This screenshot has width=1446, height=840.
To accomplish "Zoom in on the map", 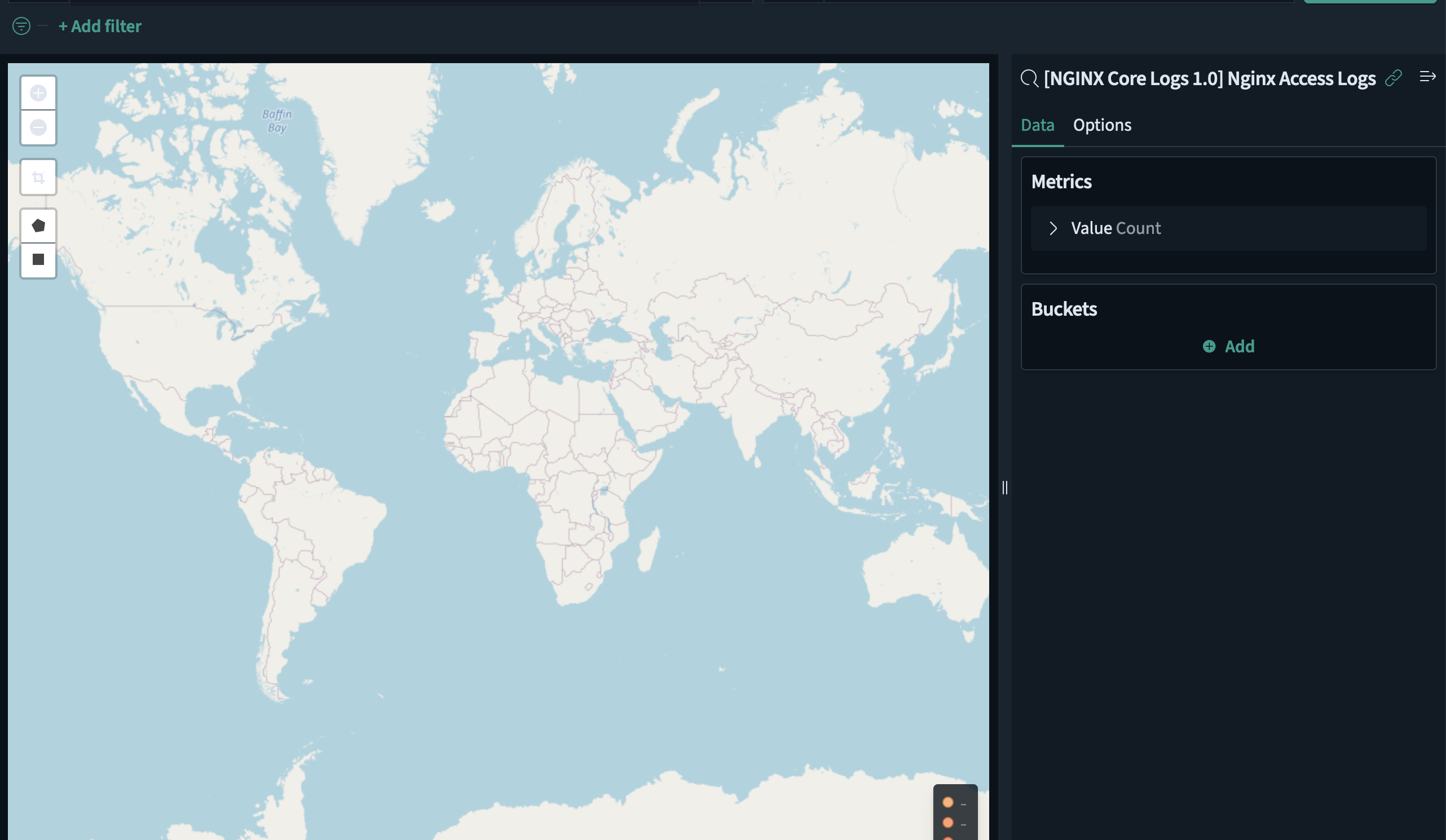I will coord(38,93).
